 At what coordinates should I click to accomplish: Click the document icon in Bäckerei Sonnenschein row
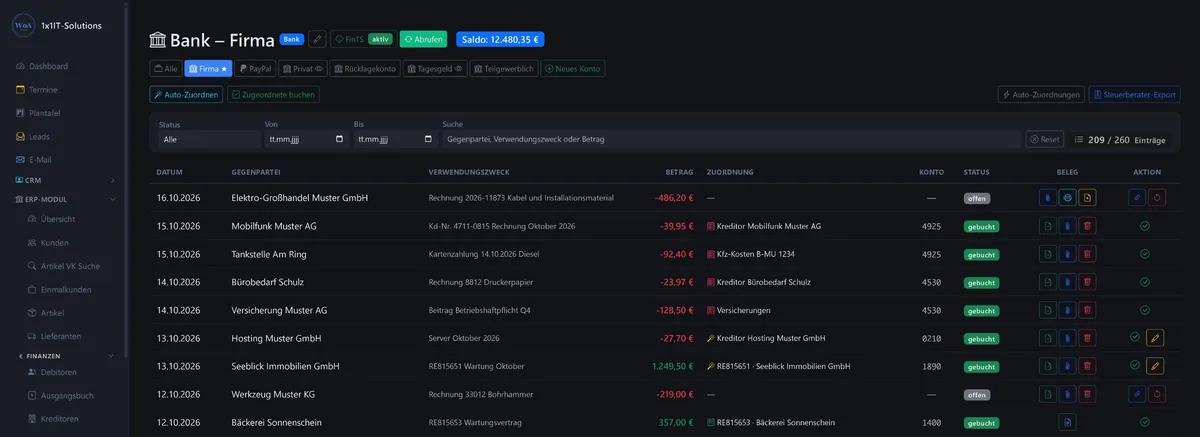(1068, 422)
